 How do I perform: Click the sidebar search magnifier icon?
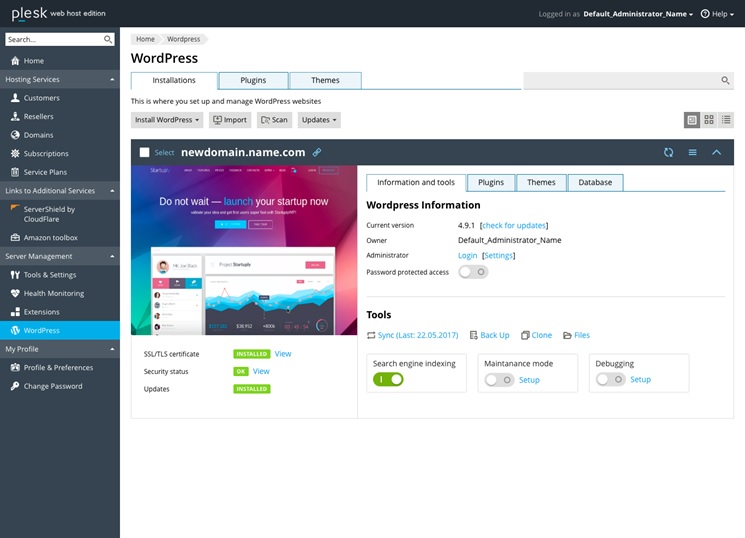(x=108, y=39)
